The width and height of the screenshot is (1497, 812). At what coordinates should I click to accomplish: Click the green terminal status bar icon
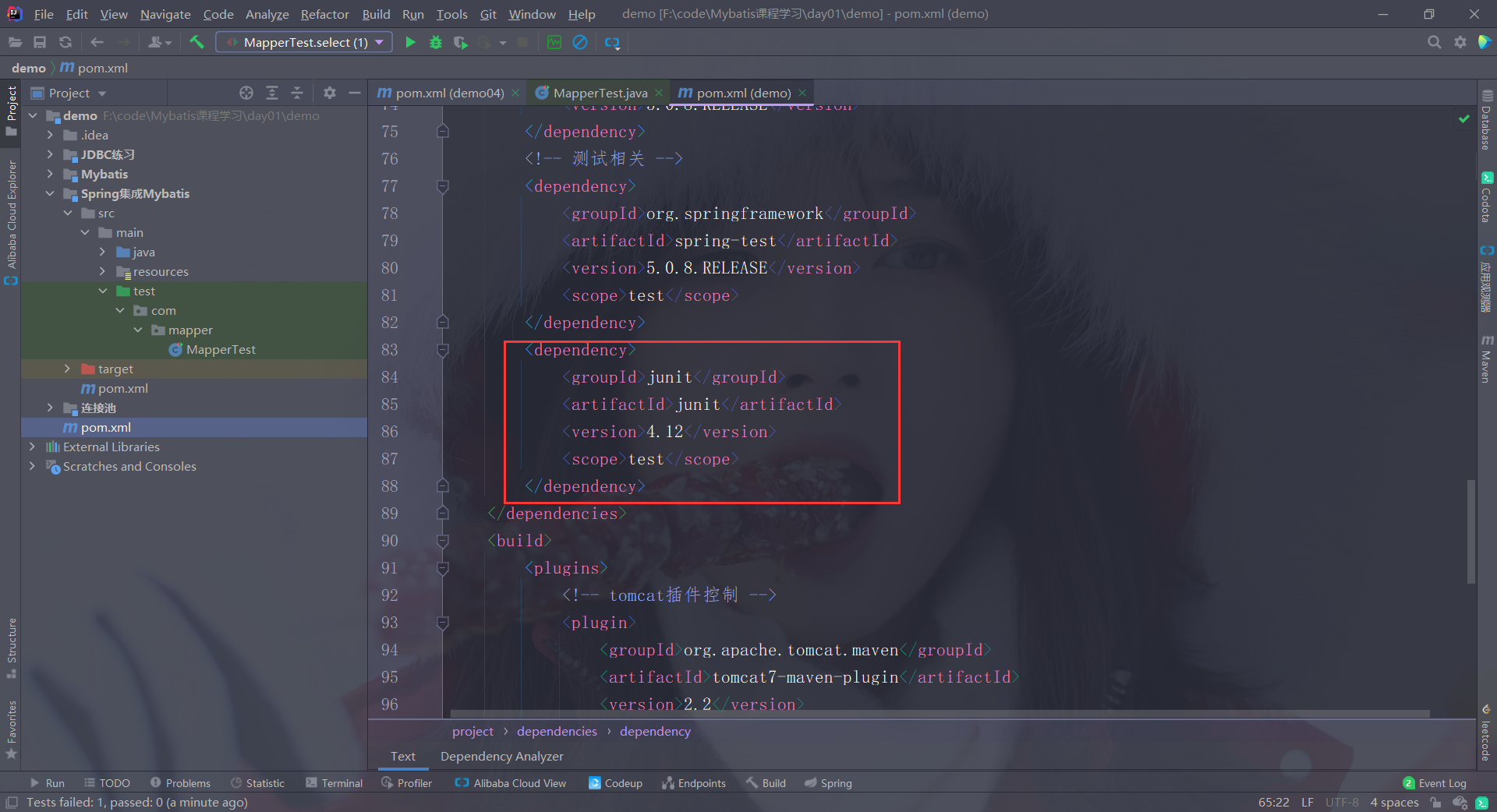coord(1482,803)
